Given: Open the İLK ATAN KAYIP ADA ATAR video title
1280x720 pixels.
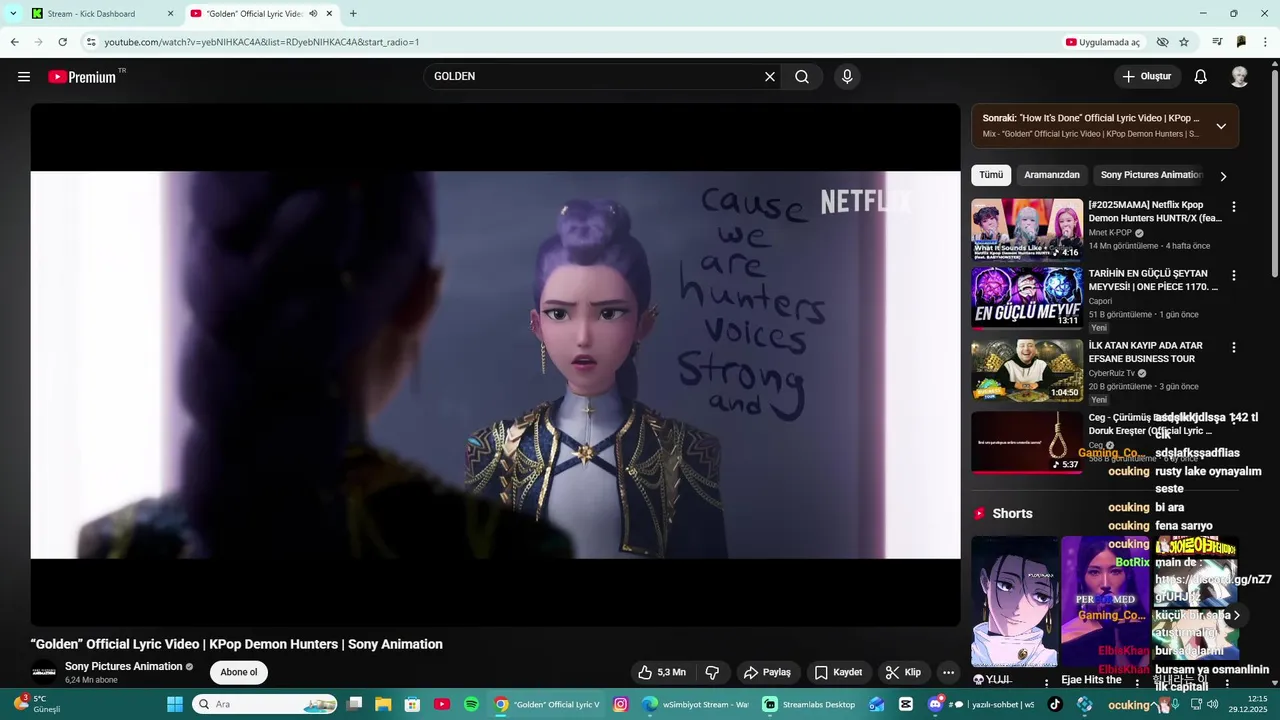Looking at the screenshot, I should [x=1145, y=352].
